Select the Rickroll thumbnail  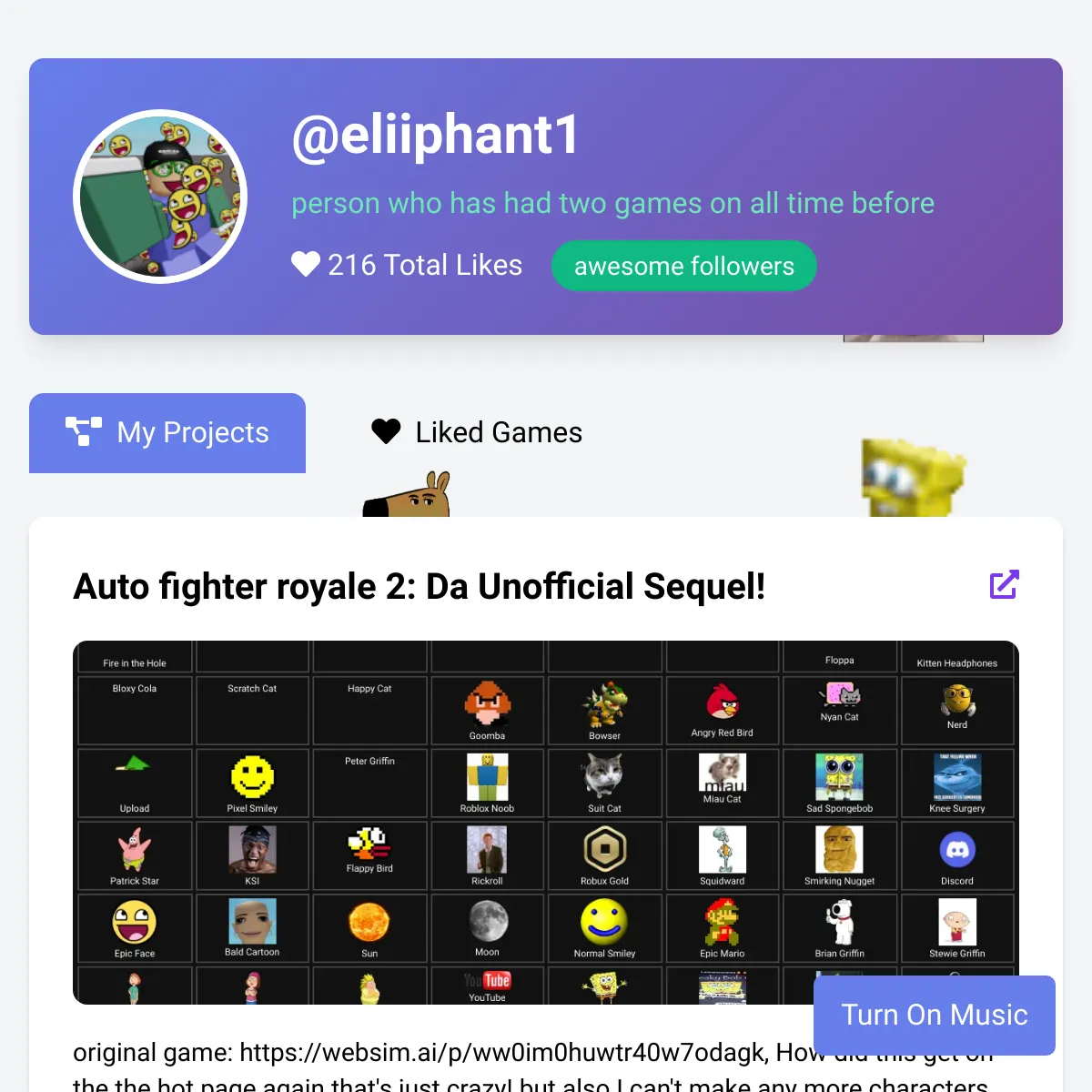[487, 850]
